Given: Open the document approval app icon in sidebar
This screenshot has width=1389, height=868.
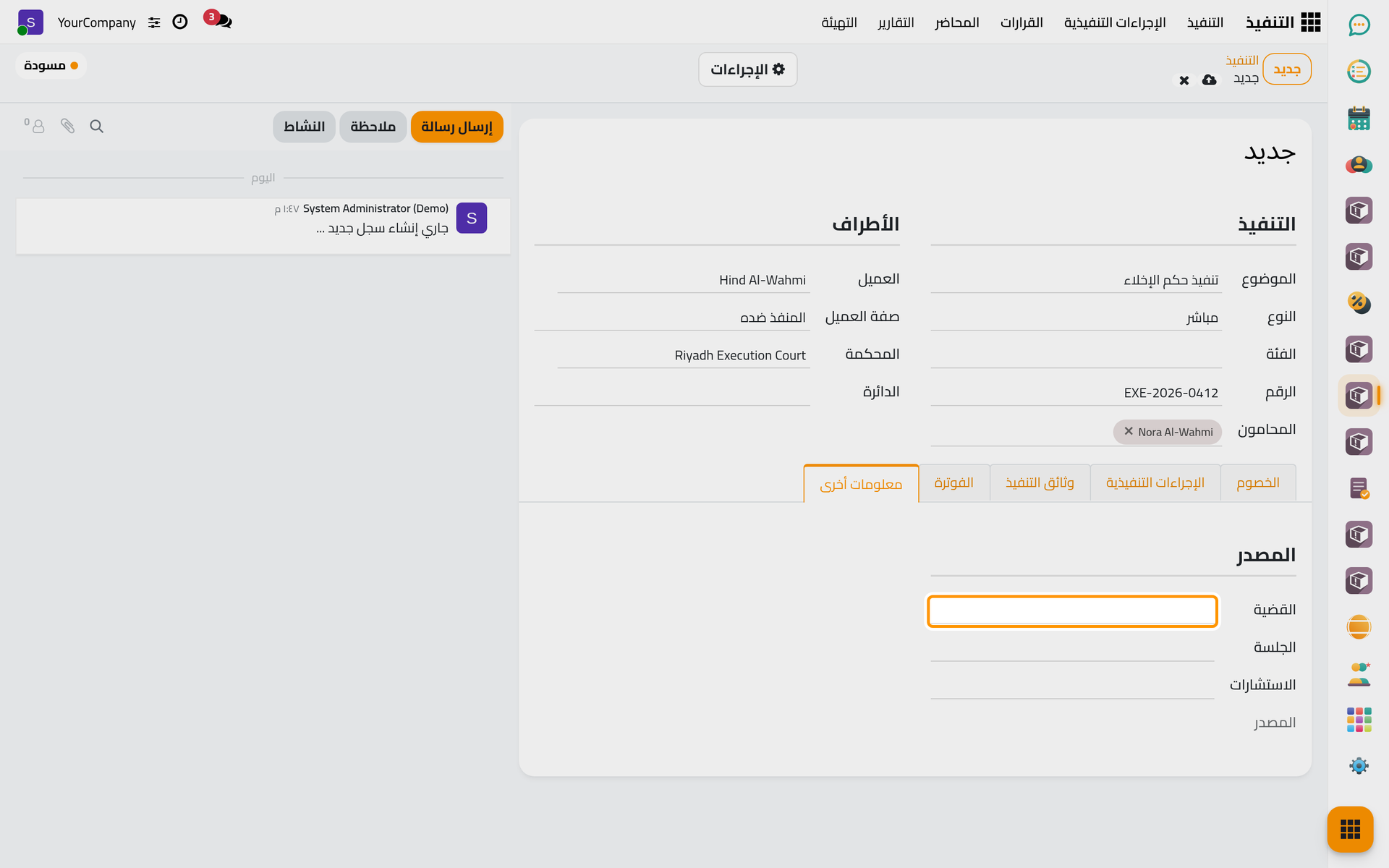Looking at the screenshot, I should (x=1359, y=488).
